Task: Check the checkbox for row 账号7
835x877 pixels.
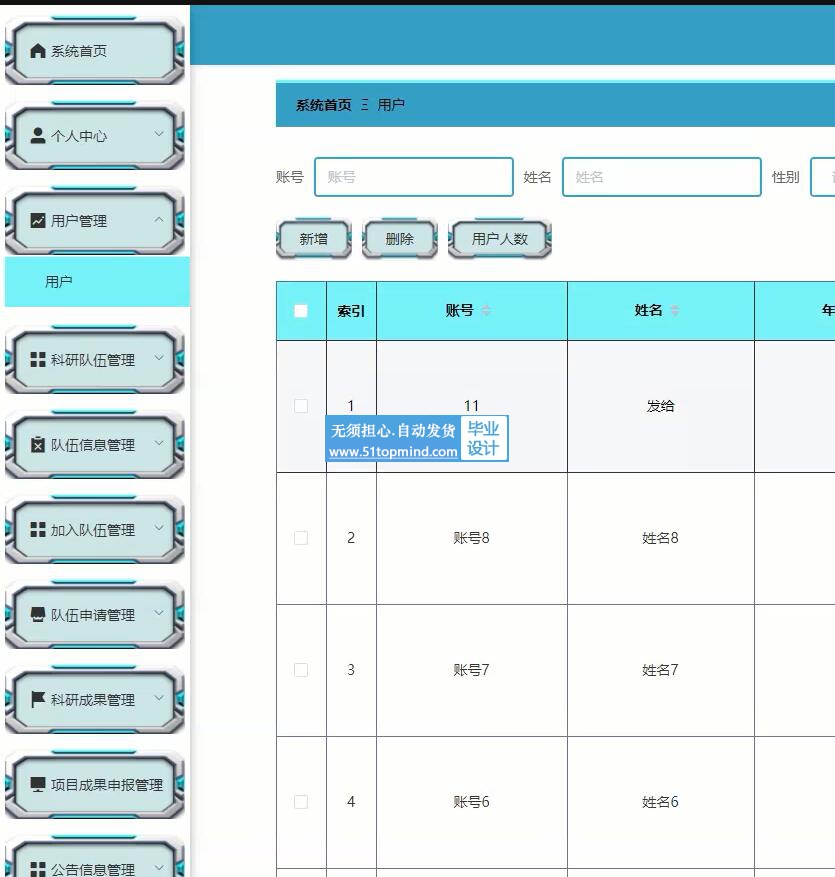Action: (x=301, y=670)
